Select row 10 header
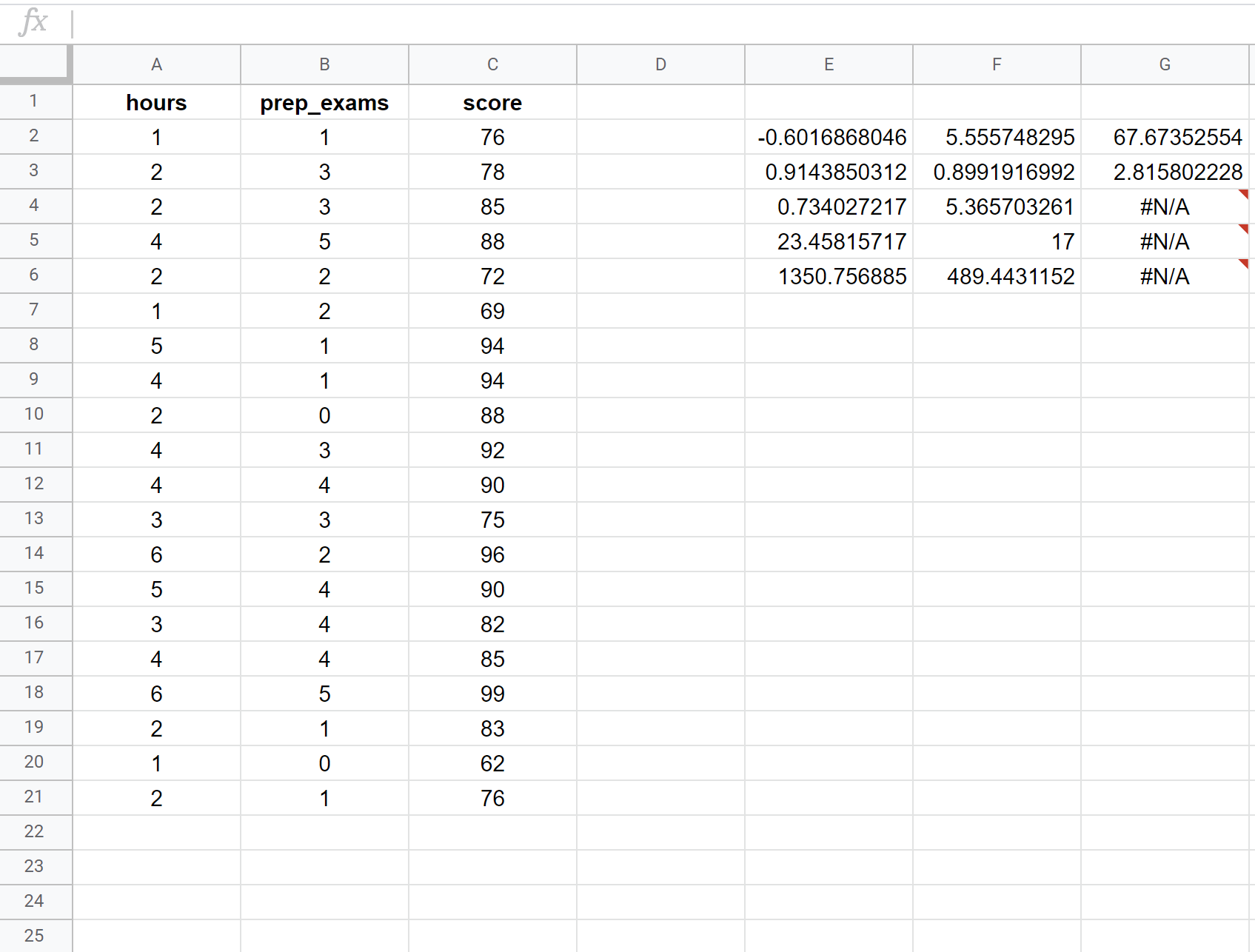1255x952 pixels. pos(36,415)
